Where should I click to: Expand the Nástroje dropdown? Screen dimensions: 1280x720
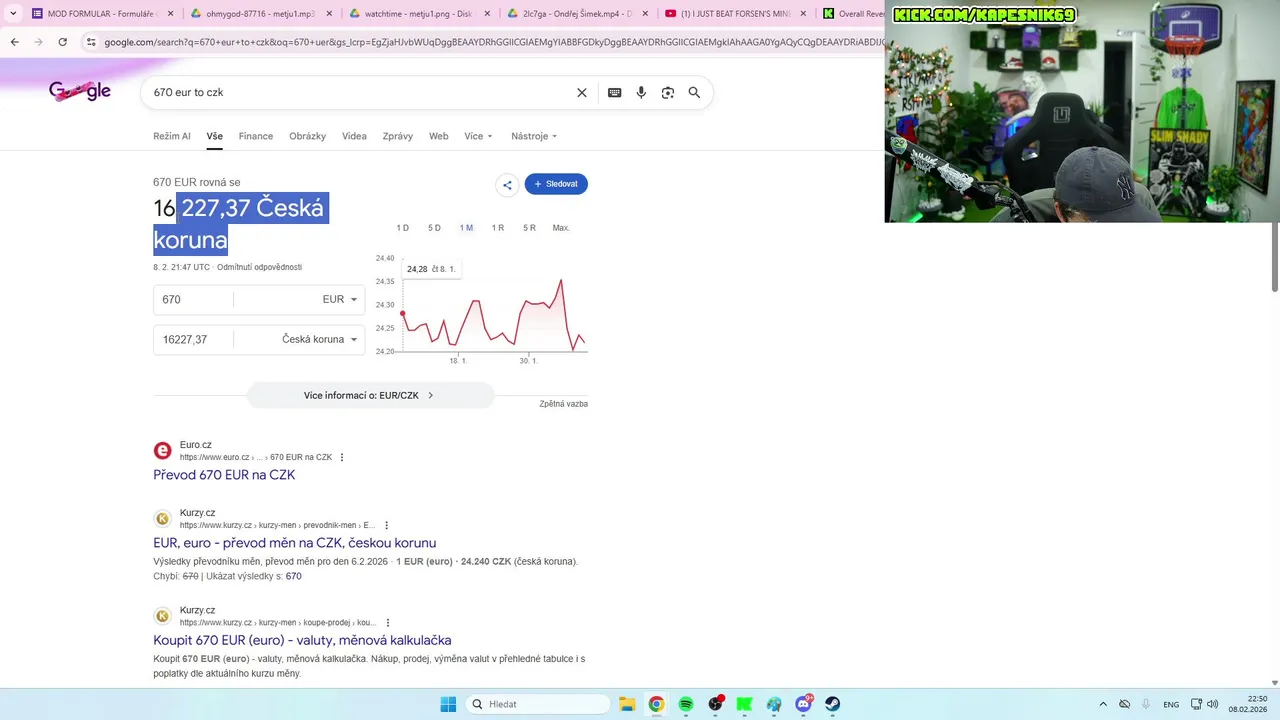click(534, 136)
